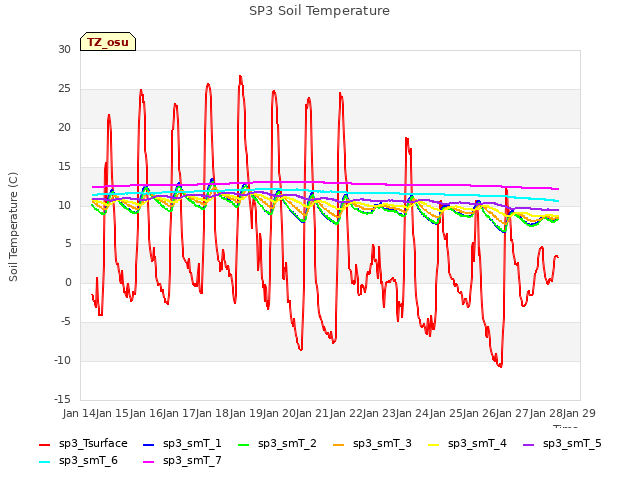This screenshot has height=480, width=640.
Task: Click the cyan sp3_smT_6 legend swatch
Action: coord(44,461)
